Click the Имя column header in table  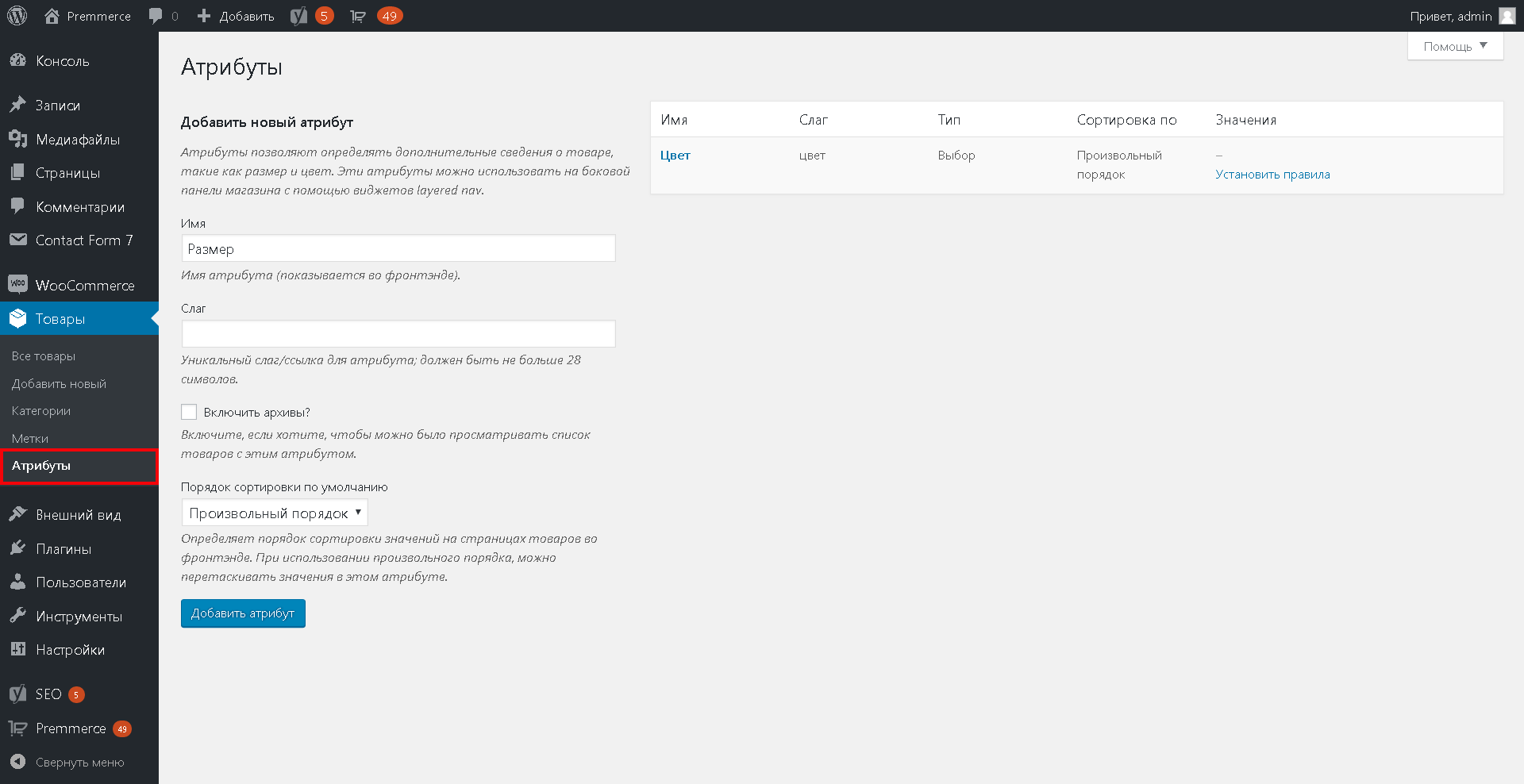coord(674,120)
